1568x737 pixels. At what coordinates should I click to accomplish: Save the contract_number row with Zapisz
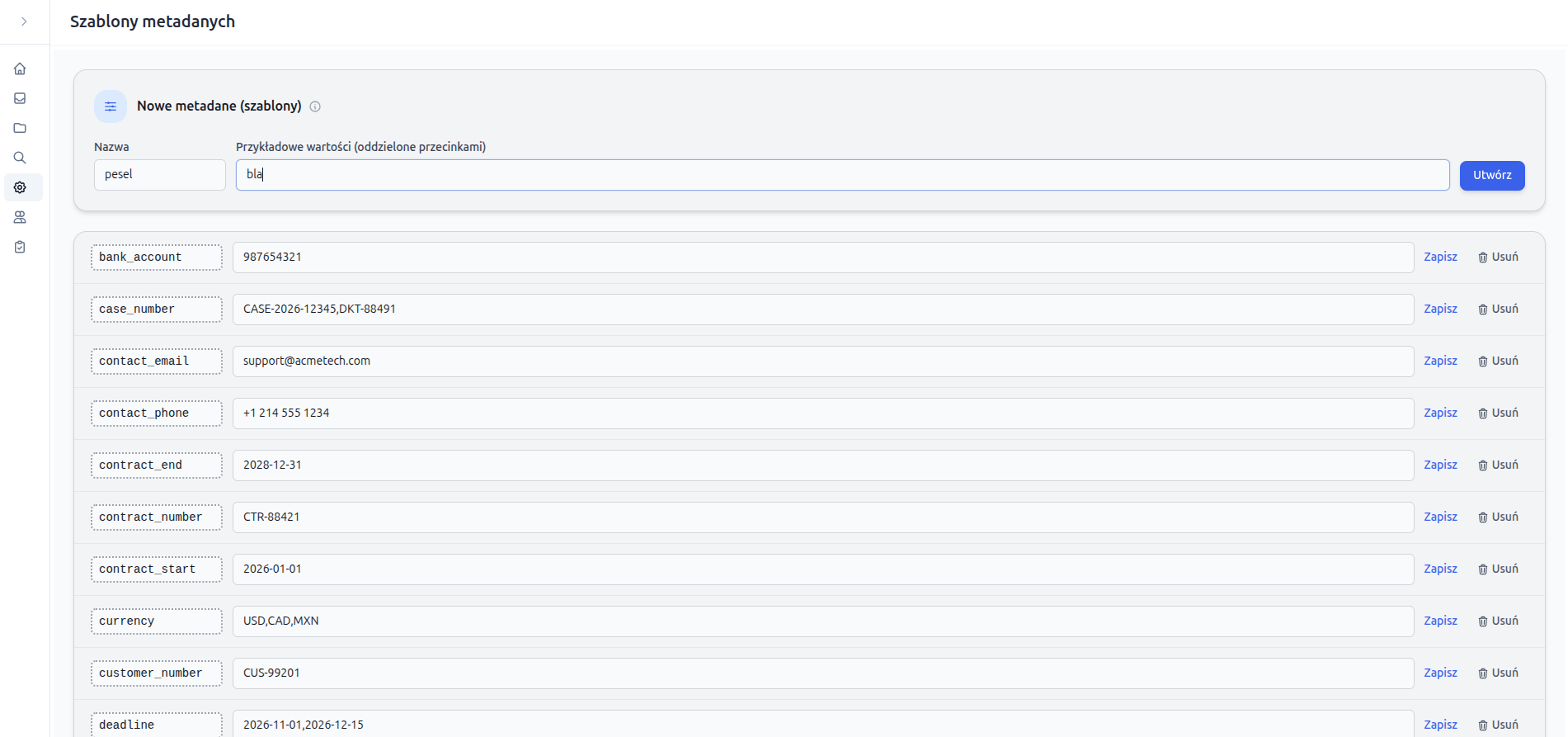click(1440, 517)
